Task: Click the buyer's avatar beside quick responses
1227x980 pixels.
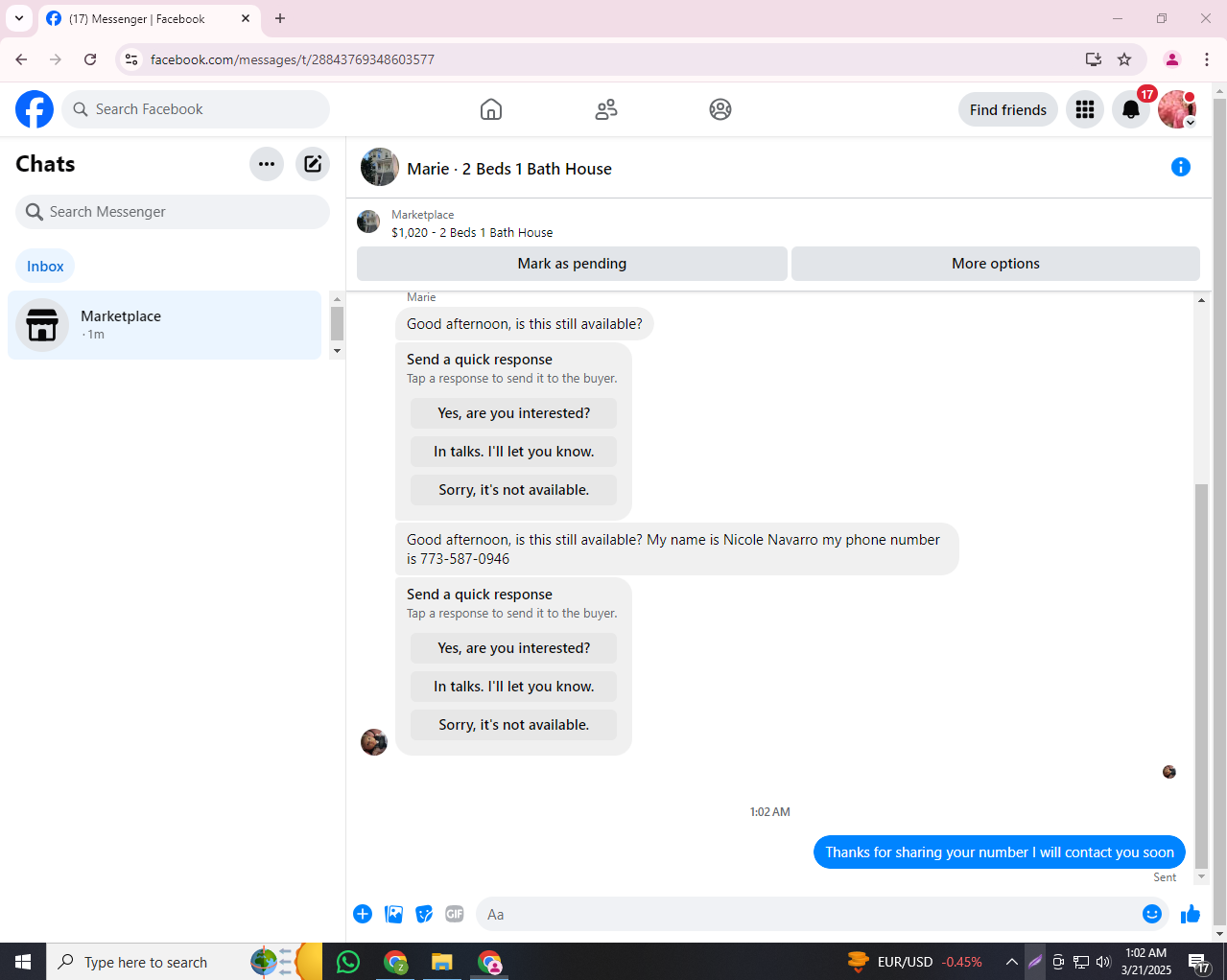Action: [374, 742]
